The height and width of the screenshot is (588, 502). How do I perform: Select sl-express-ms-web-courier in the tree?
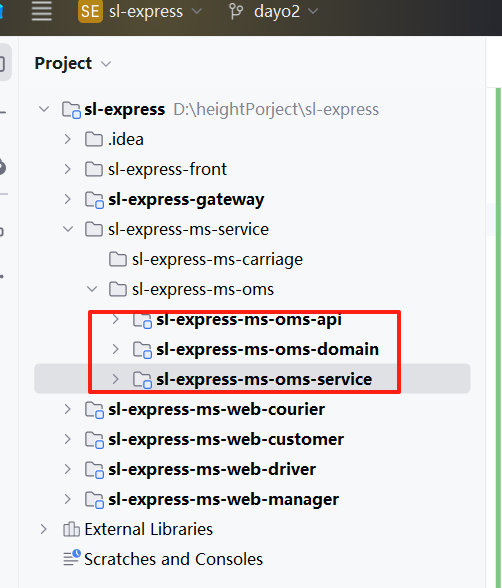pyautogui.click(x=216, y=409)
